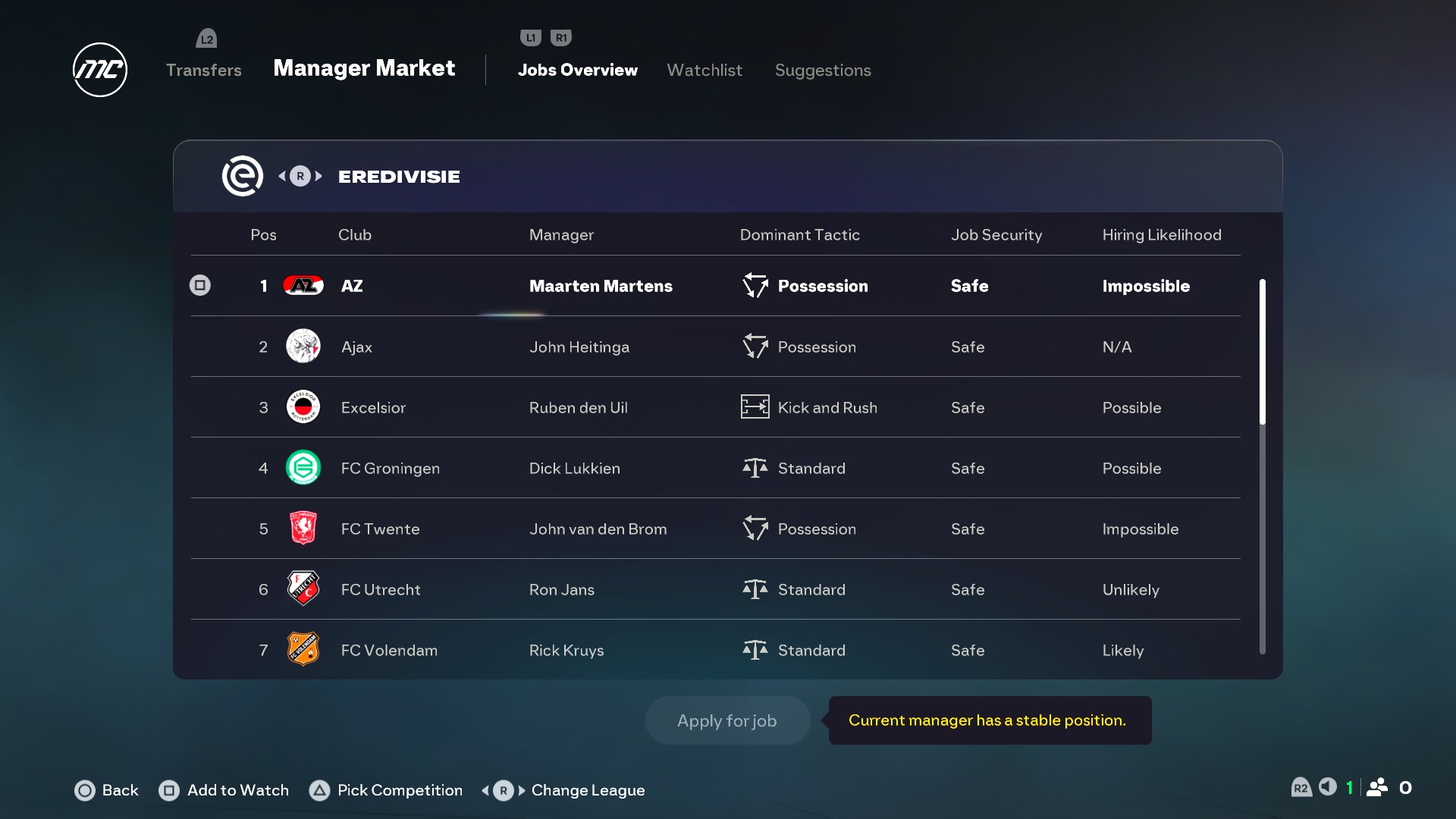Click the AZ club crest

tap(303, 286)
